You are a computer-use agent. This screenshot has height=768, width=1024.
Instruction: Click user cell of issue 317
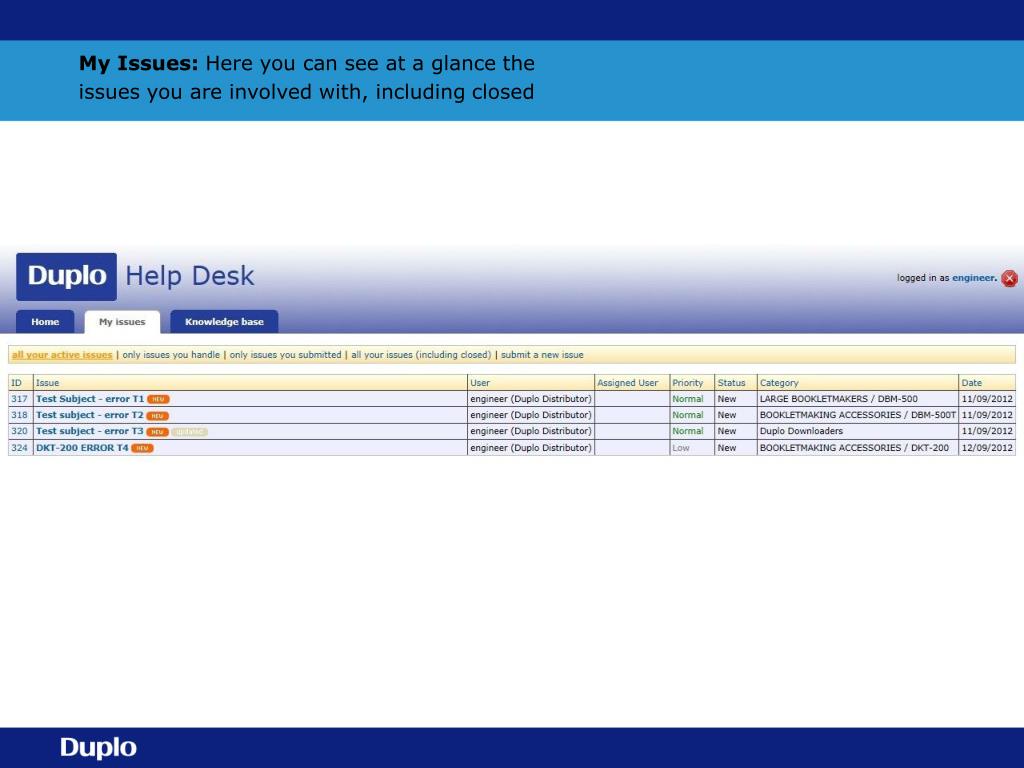pos(531,398)
